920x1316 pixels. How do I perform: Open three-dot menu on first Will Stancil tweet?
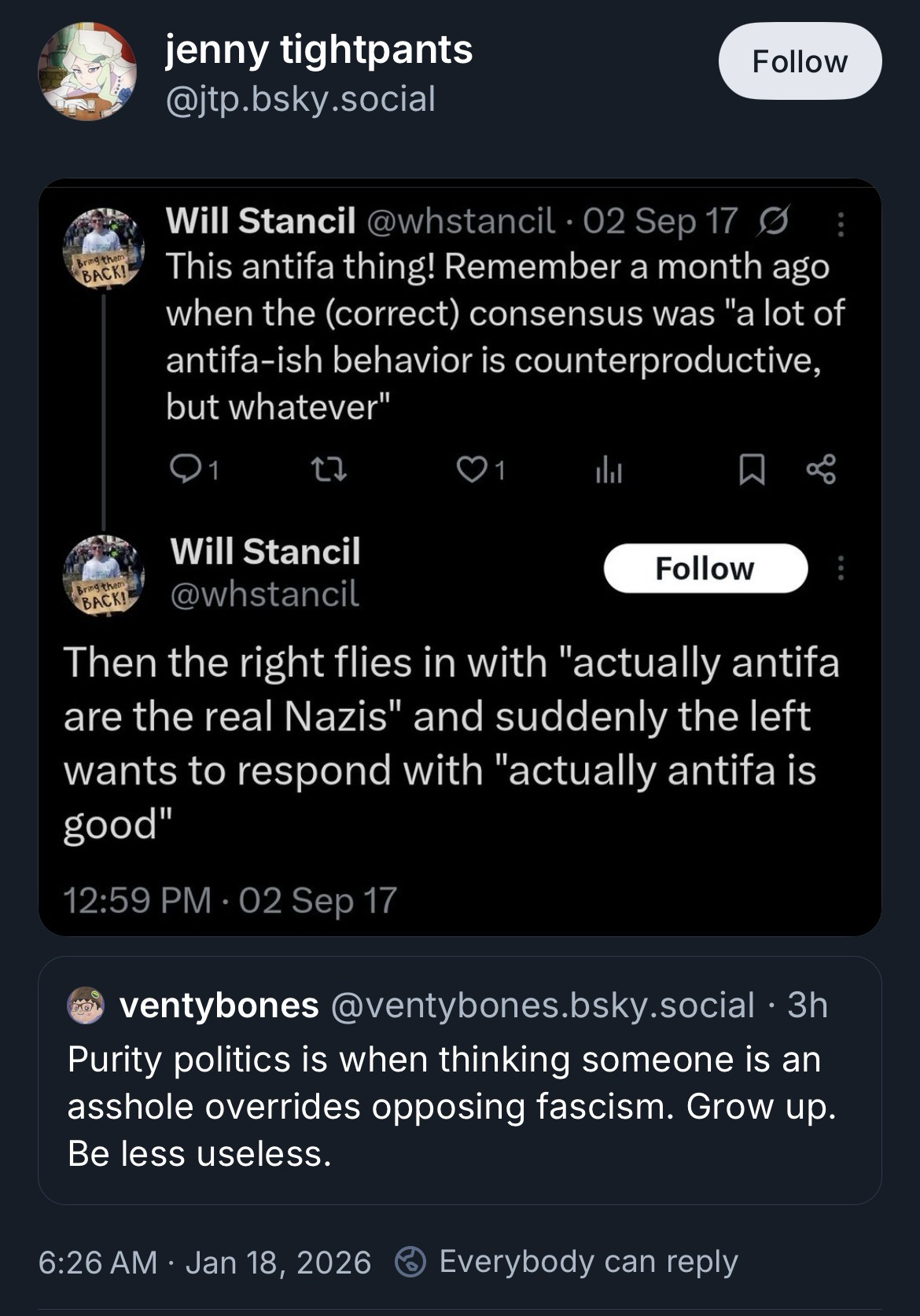[x=841, y=224]
